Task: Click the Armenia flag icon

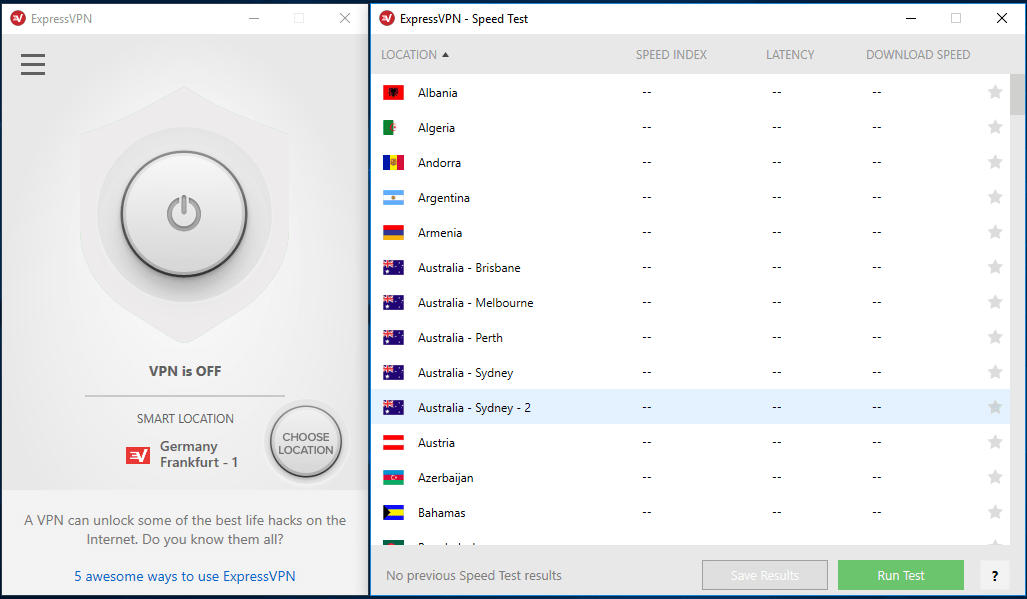Action: (x=393, y=232)
